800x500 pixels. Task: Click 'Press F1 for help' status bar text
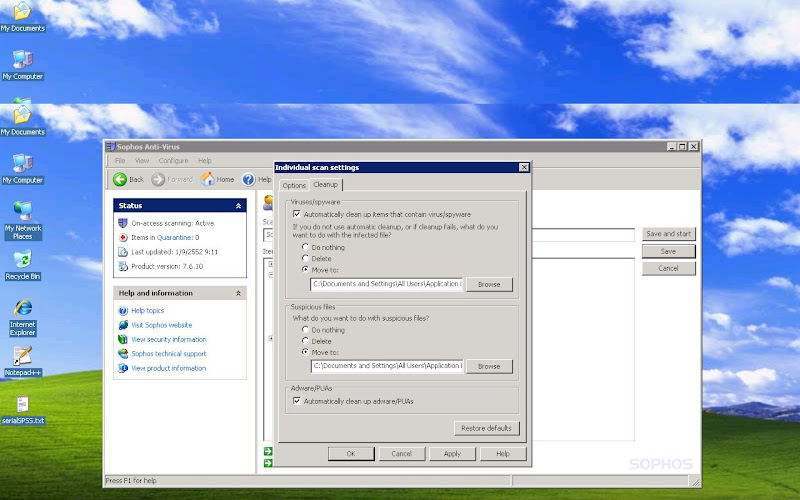[131, 480]
